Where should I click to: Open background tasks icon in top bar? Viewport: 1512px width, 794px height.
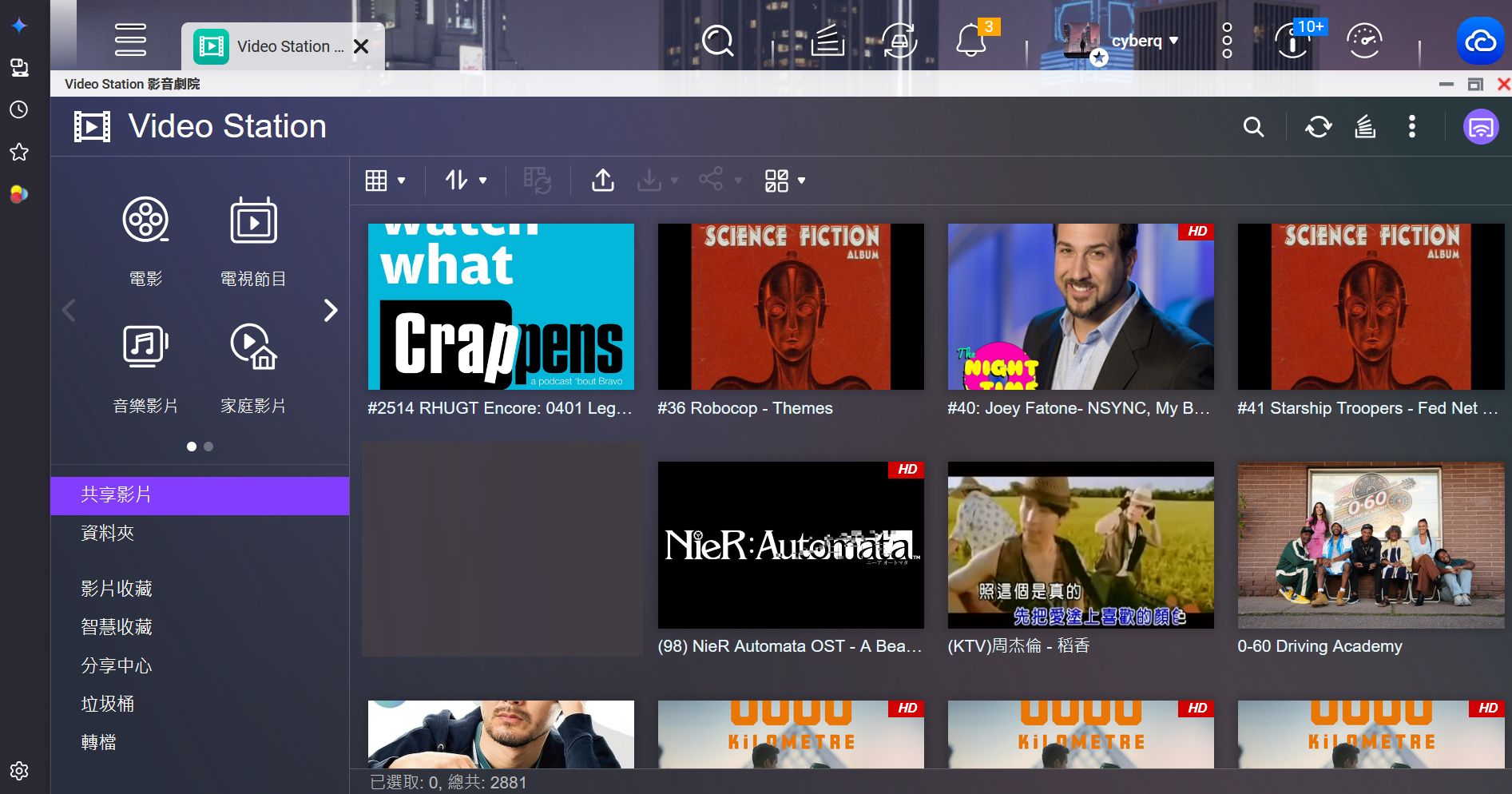tap(827, 40)
